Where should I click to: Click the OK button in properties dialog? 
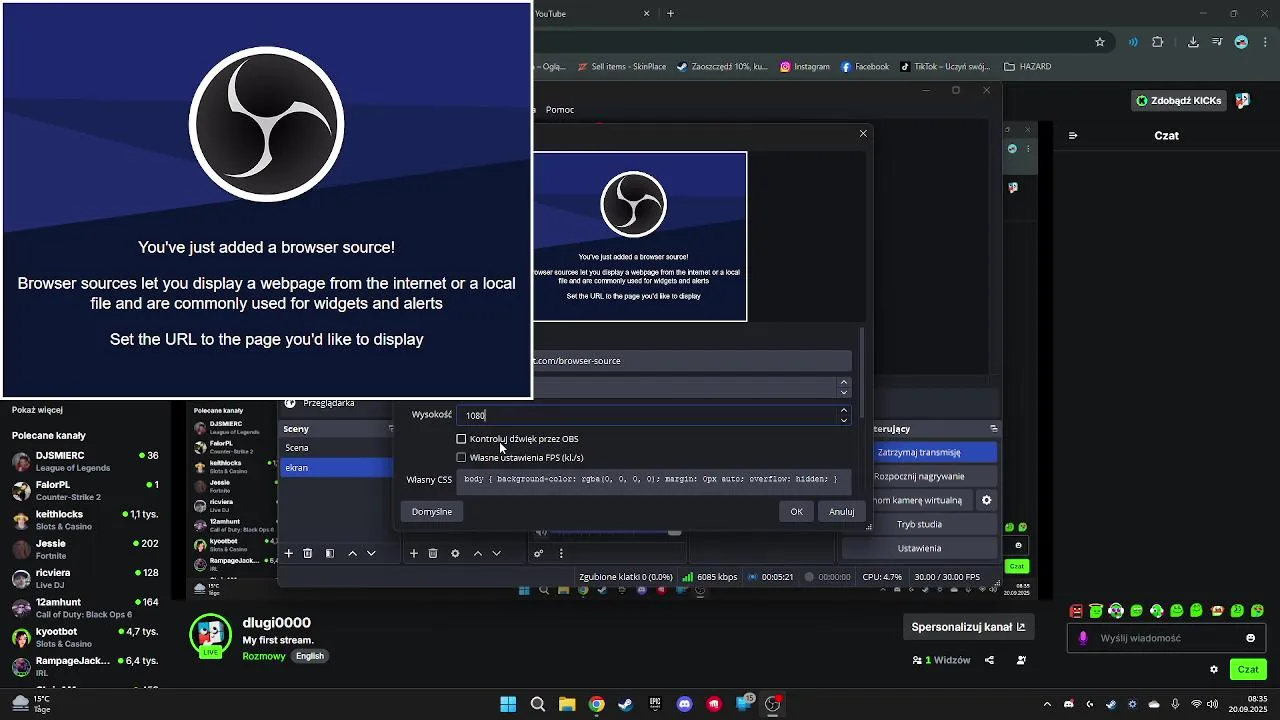[796, 512]
